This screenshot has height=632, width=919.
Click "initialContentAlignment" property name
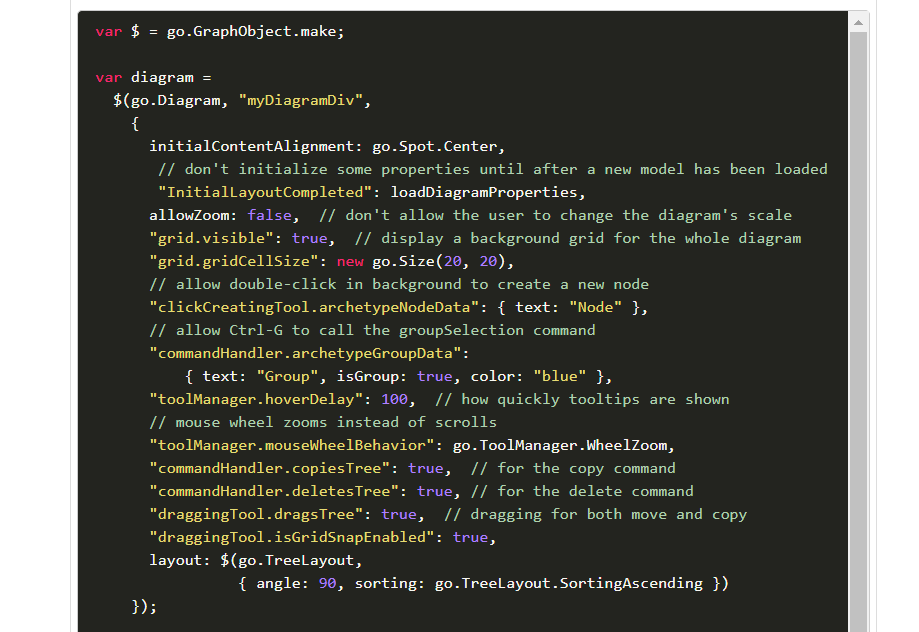point(251,146)
